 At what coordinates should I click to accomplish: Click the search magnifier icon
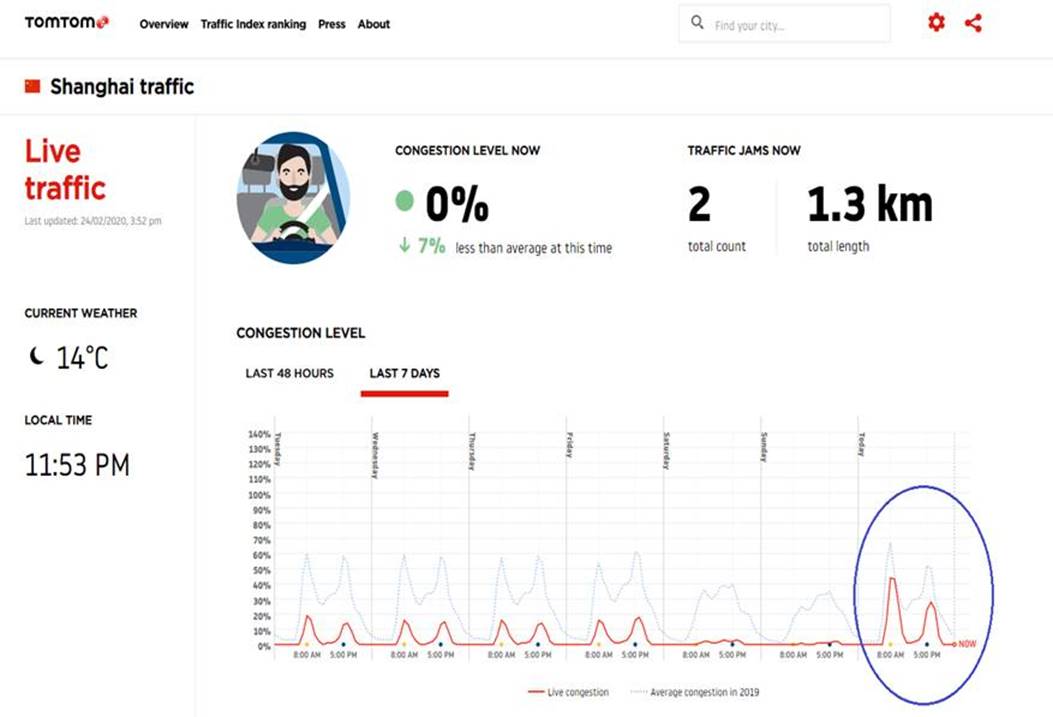tap(697, 23)
